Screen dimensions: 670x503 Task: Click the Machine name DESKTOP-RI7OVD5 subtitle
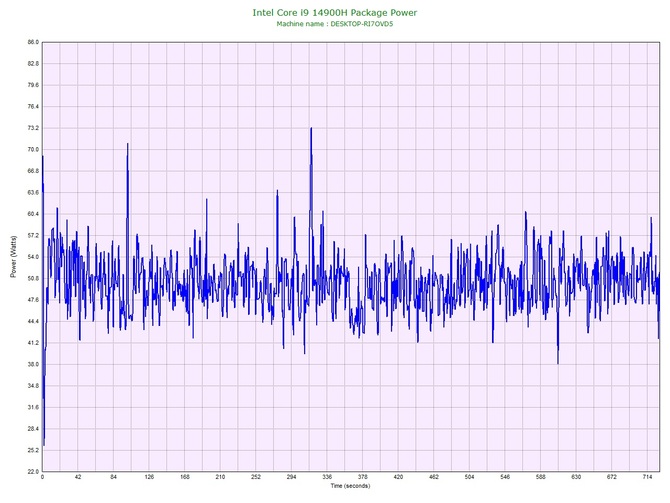pyautogui.click(x=335, y=24)
